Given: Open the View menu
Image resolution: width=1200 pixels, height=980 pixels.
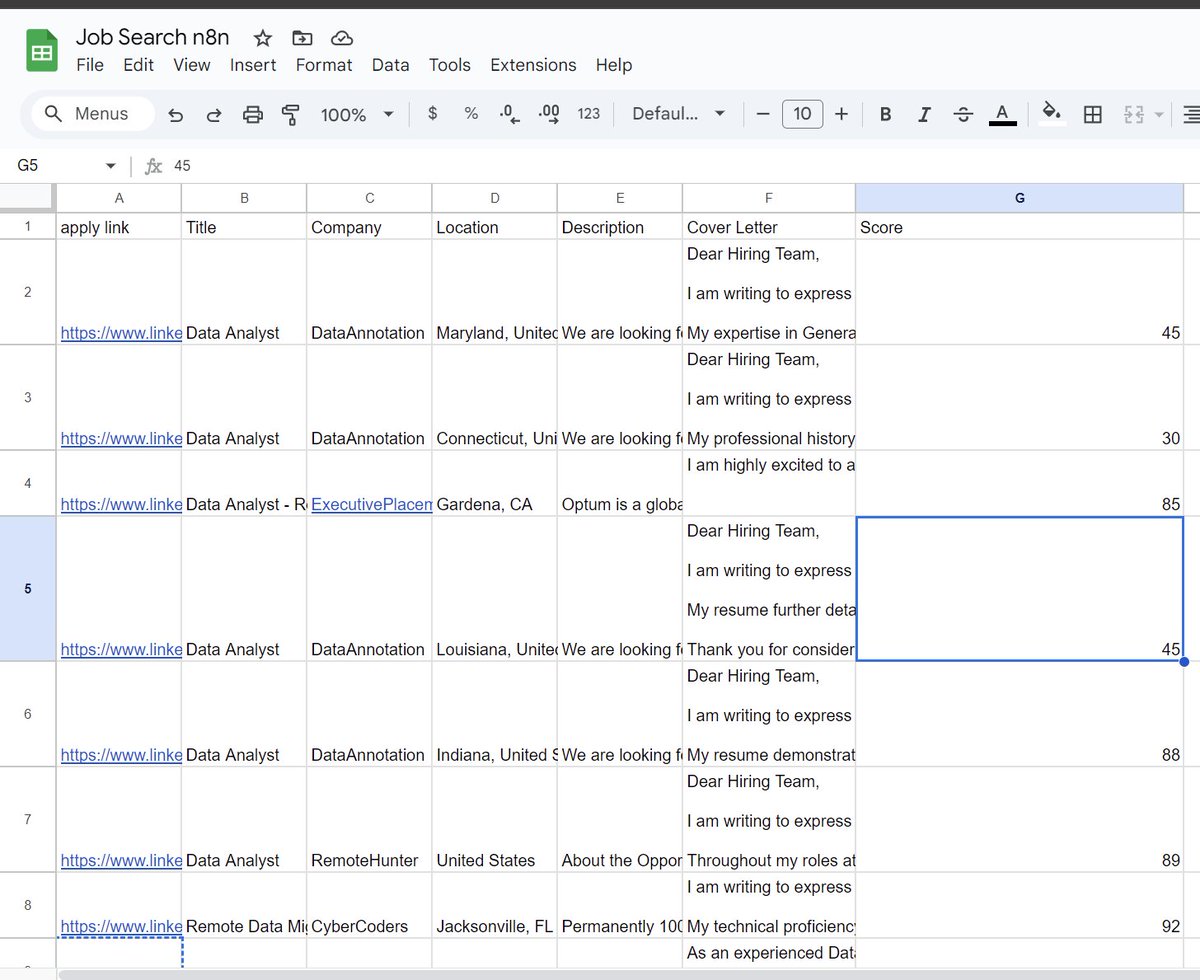Looking at the screenshot, I should 192,65.
